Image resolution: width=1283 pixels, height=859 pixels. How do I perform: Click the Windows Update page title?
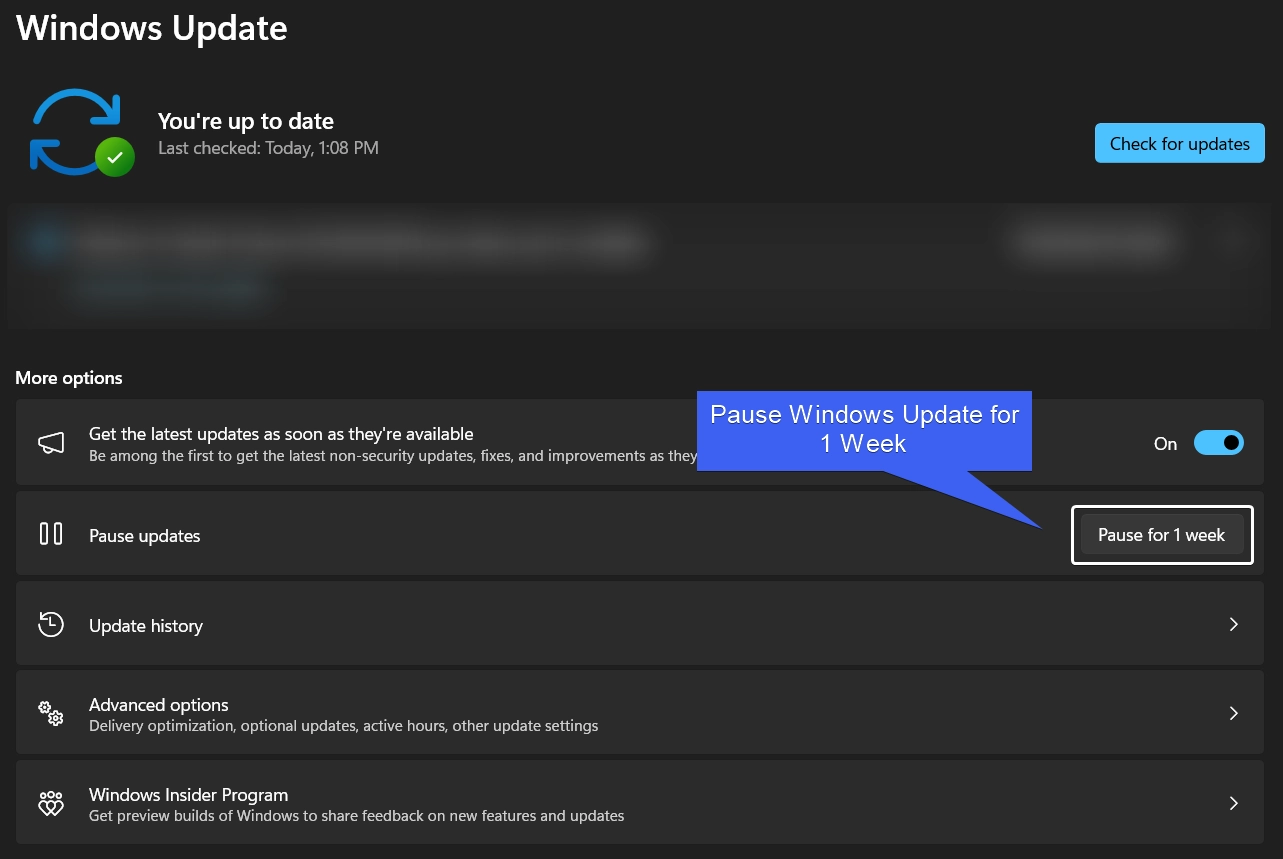(152, 27)
